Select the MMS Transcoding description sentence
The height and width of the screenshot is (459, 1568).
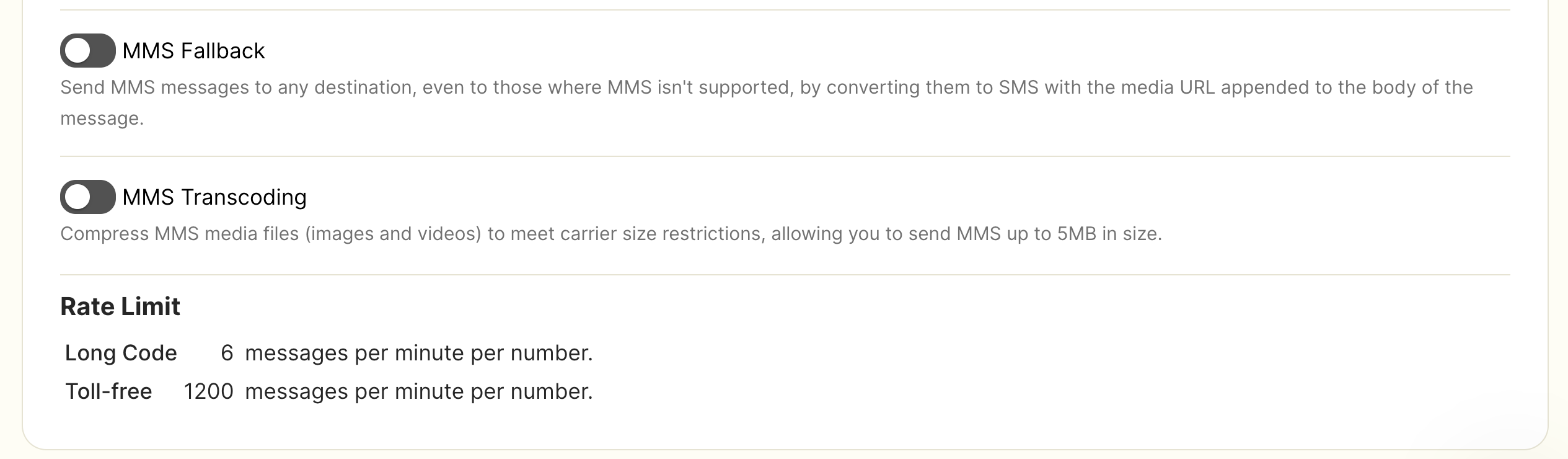click(611, 234)
